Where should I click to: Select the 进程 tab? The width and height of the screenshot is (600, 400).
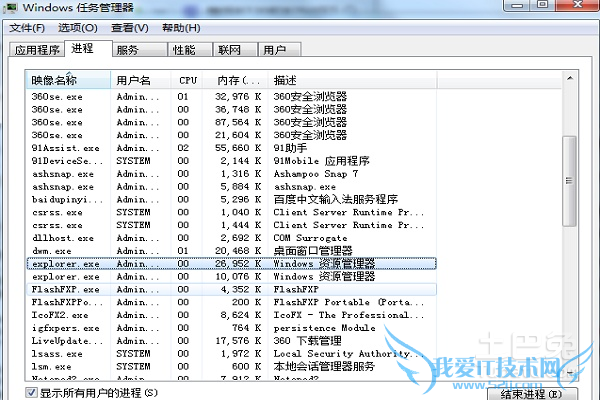click(x=88, y=49)
